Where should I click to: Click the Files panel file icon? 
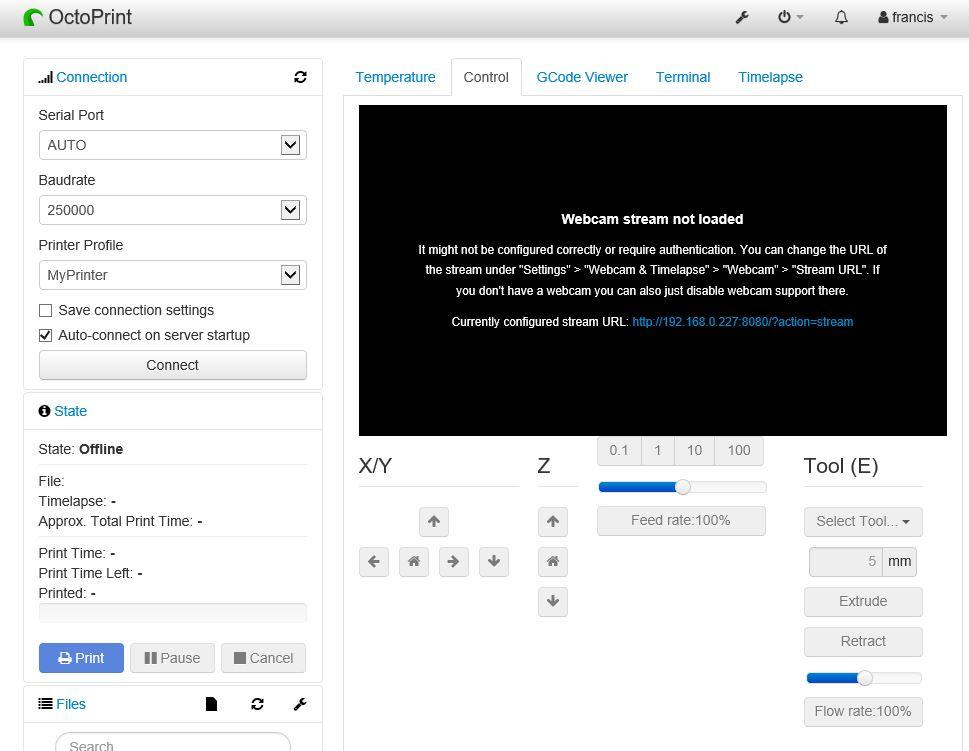click(211, 704)
